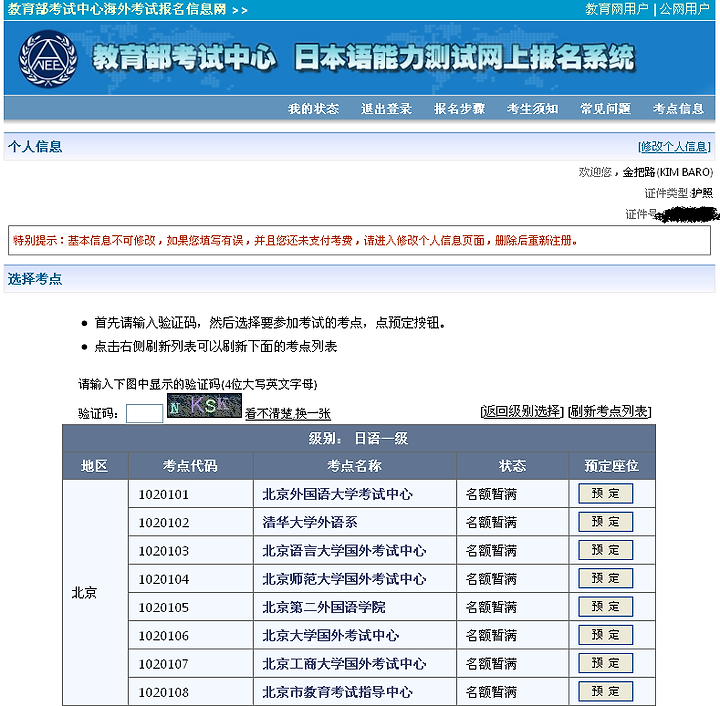
Task: Select the 教育网用户 link
Action: (x=617, y=9)
